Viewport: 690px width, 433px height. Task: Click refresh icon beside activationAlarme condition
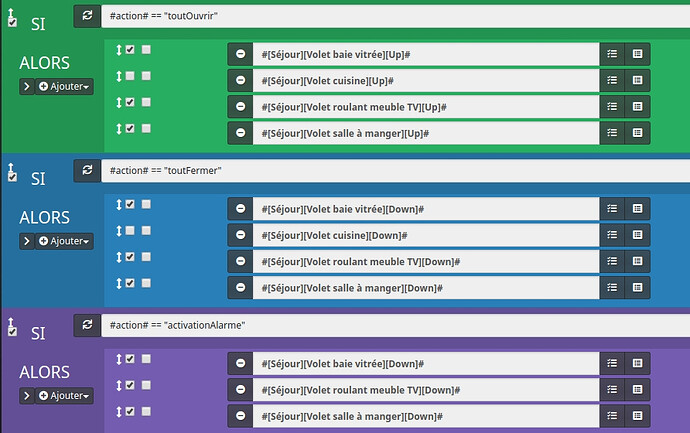(87, 325)
